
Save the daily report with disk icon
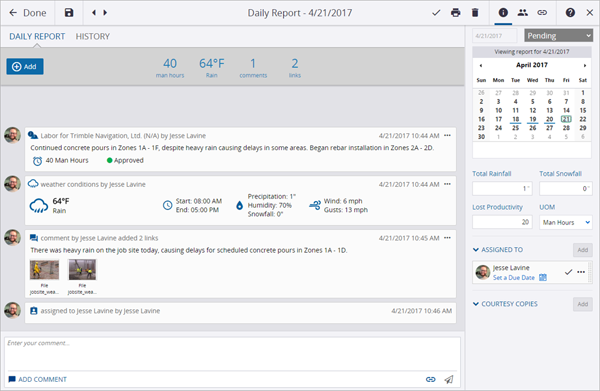click(x=69, y=13)
